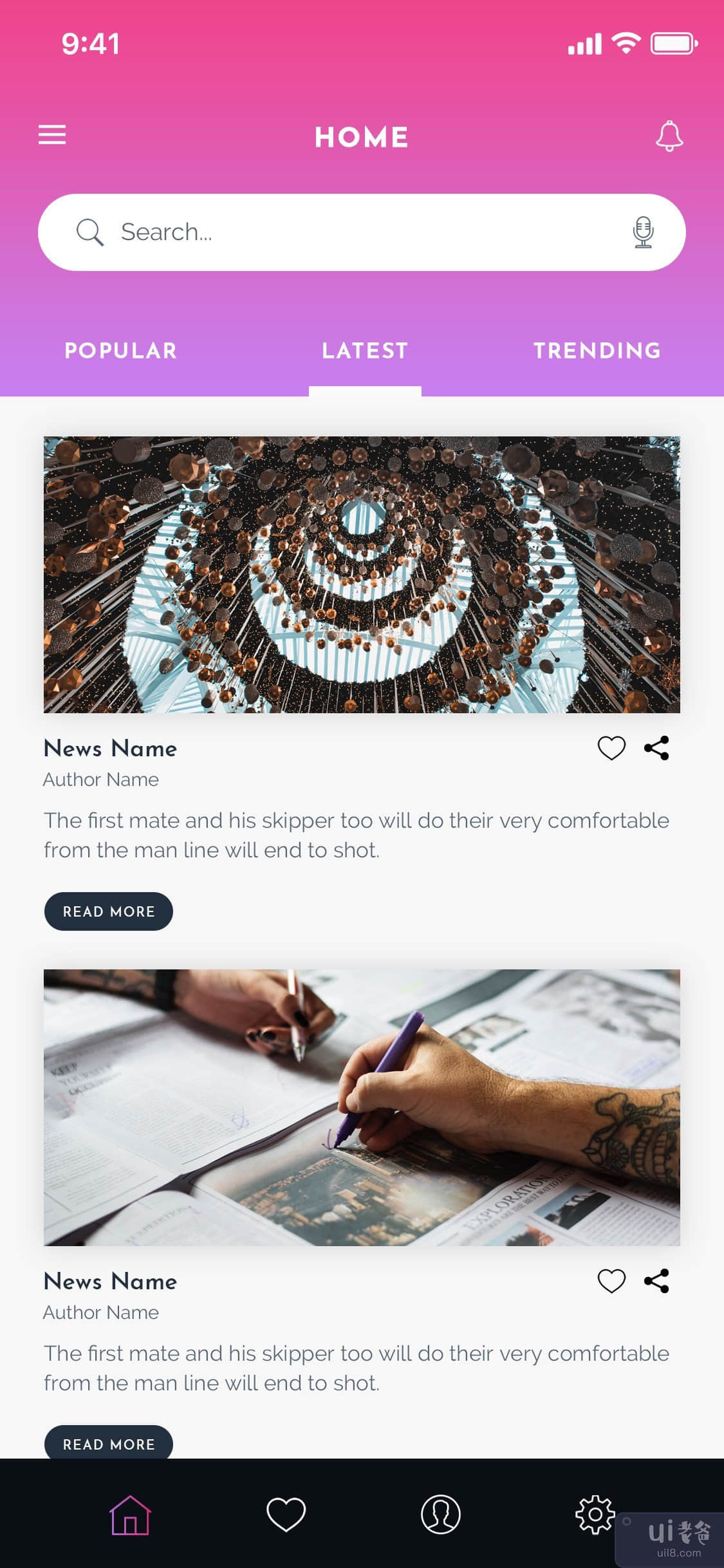
Task: Open Home in bottom navigation
Action: coord(130,1515)
